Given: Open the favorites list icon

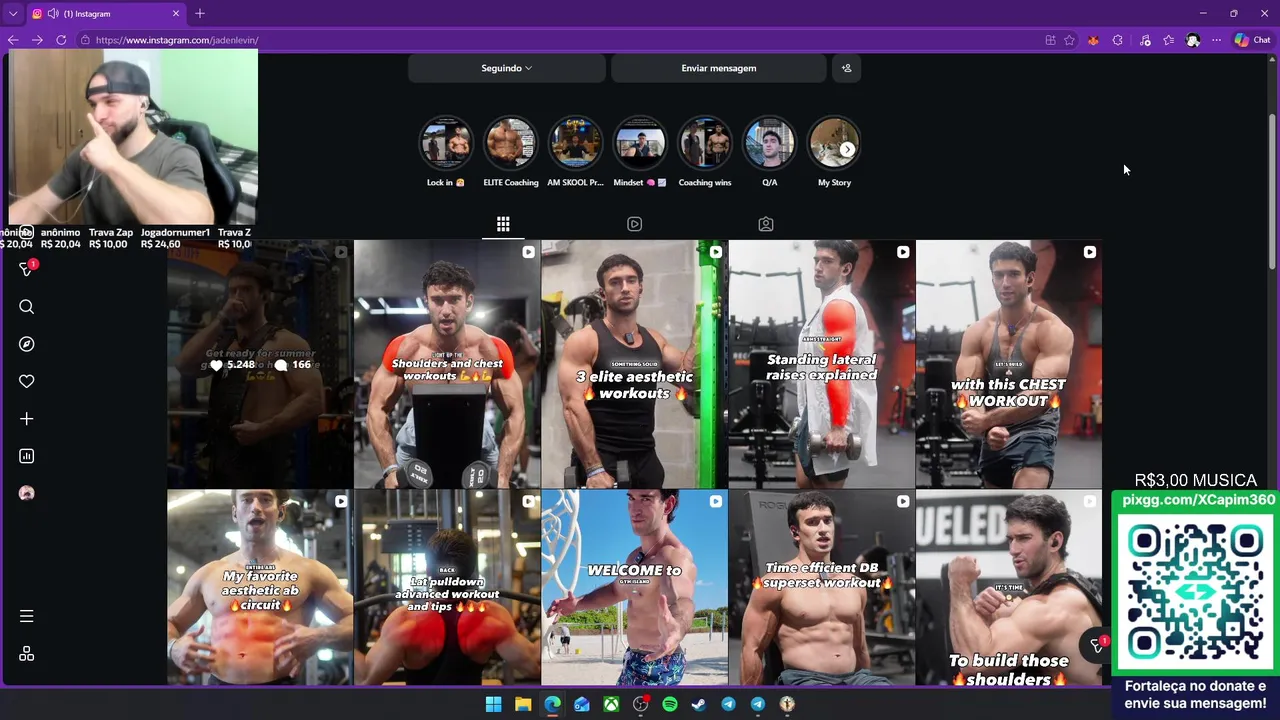Looking at the screenshot, I should pyautogui.click(x=1168, y=40).
